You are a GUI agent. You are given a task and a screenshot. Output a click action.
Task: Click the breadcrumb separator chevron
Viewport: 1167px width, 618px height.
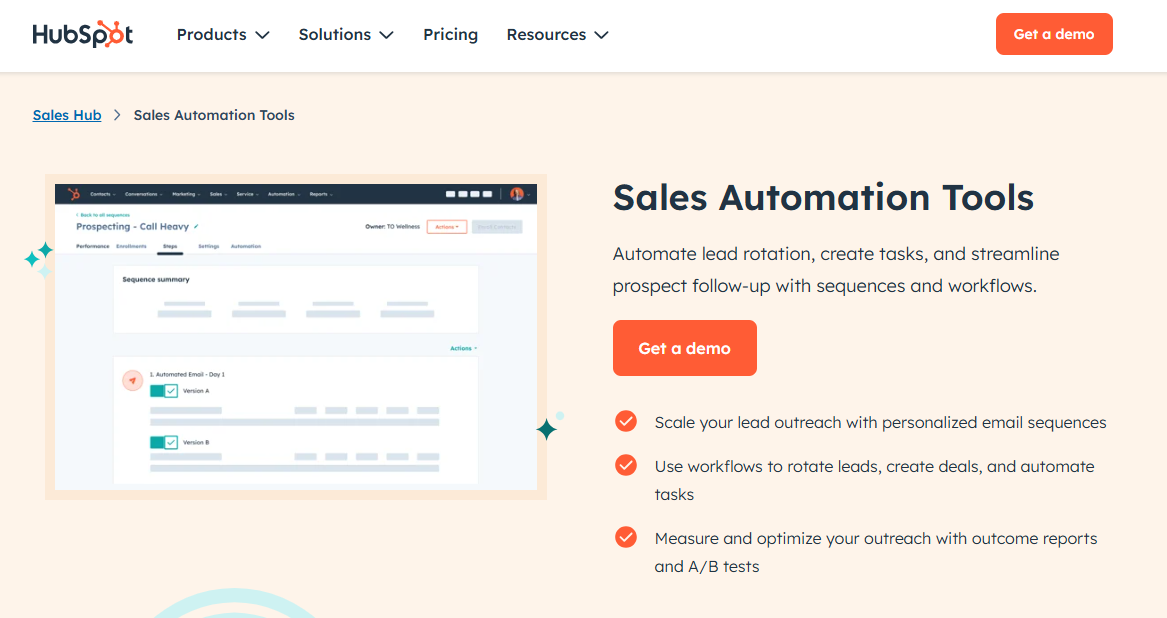(x=117, y=115)
